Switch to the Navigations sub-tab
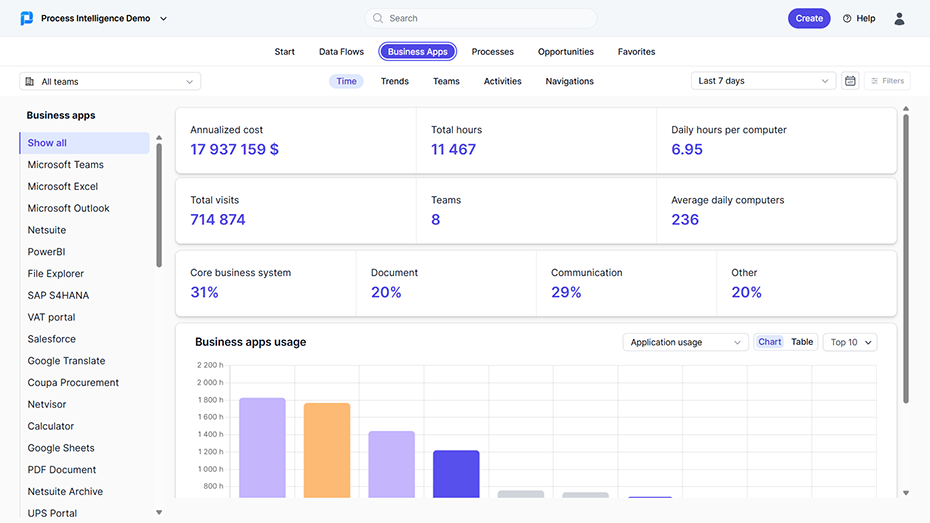The image size is (930, 523). 569,81
